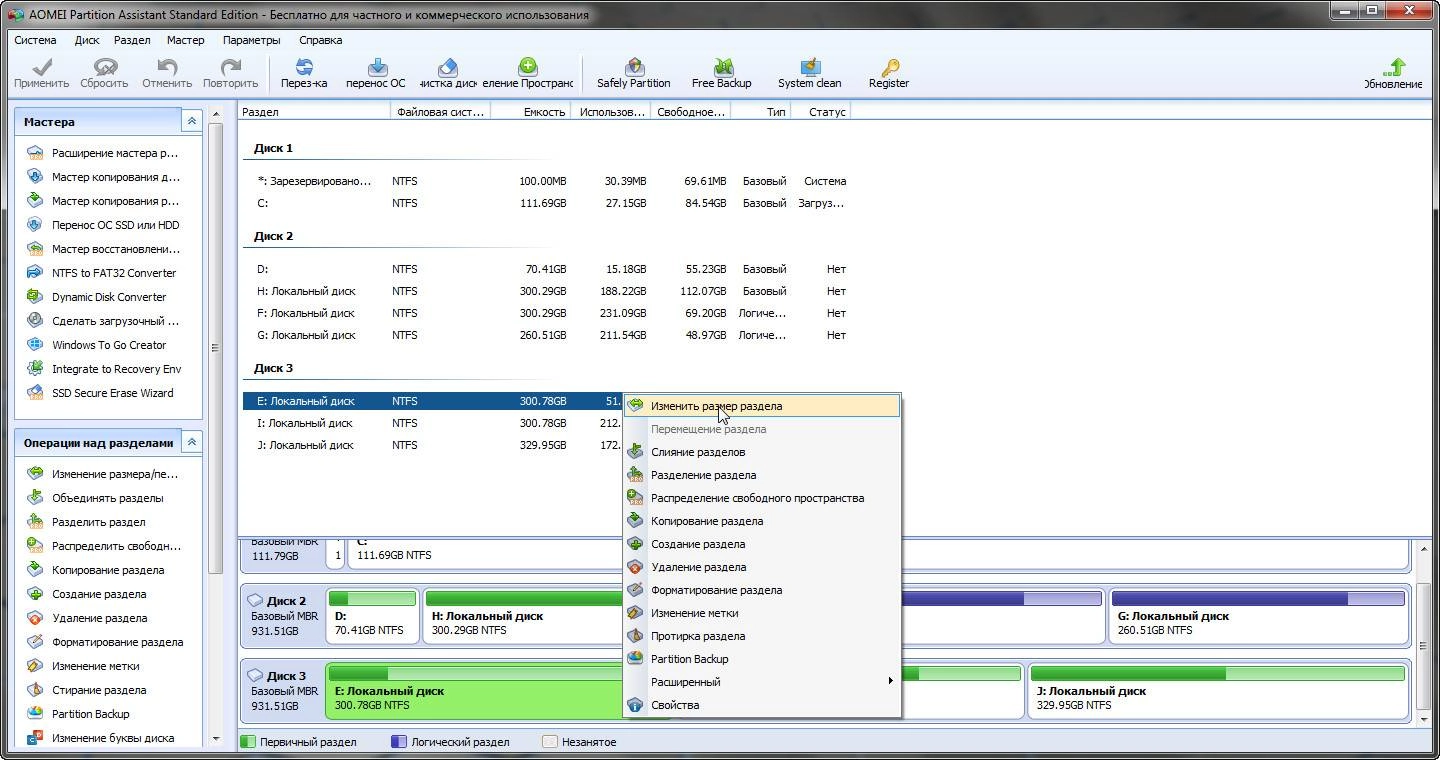Open the Раздел menu
This screenshot has width=1440, height=760.
pyautogui.click(x=132, y=40)
